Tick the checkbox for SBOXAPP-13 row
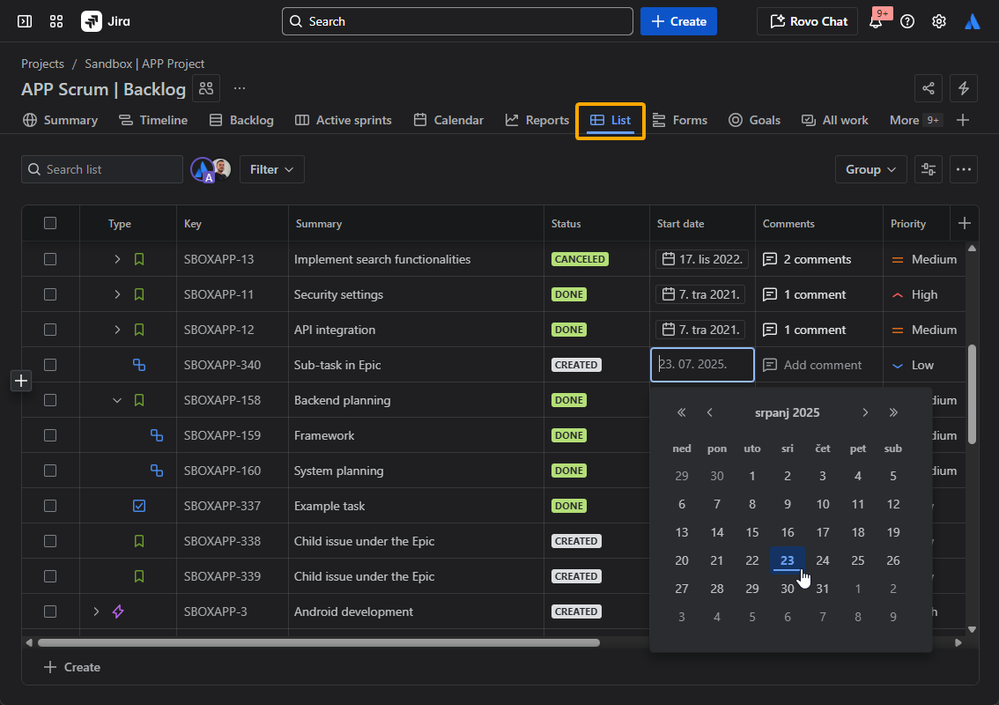This screenshot has width=999, height=705. tap(50, 259)
